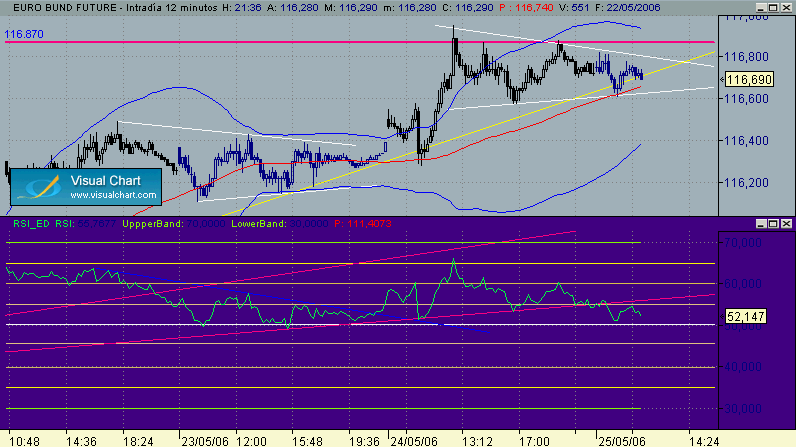
Task: Select the RSI: 55,7677 reading
Action: tap(85, 224)
